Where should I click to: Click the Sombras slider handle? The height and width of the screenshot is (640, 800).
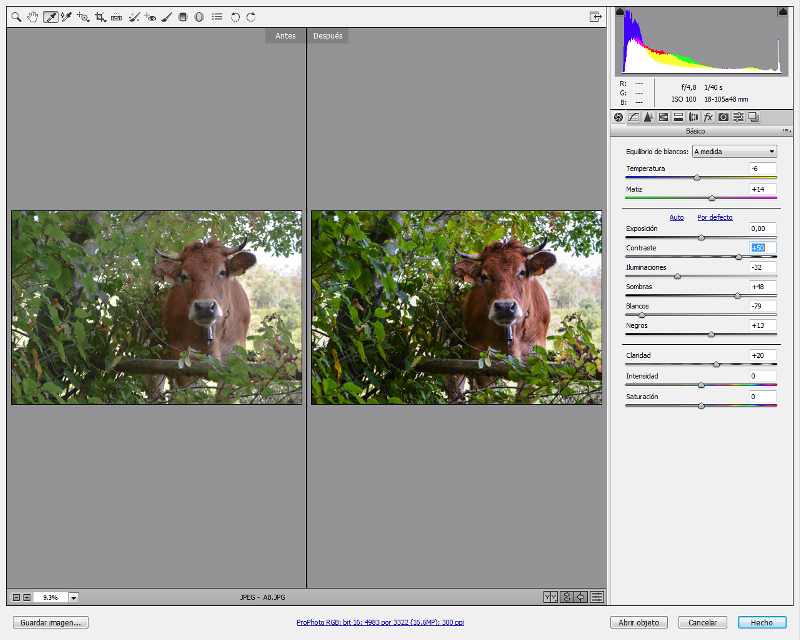[737, 296]
